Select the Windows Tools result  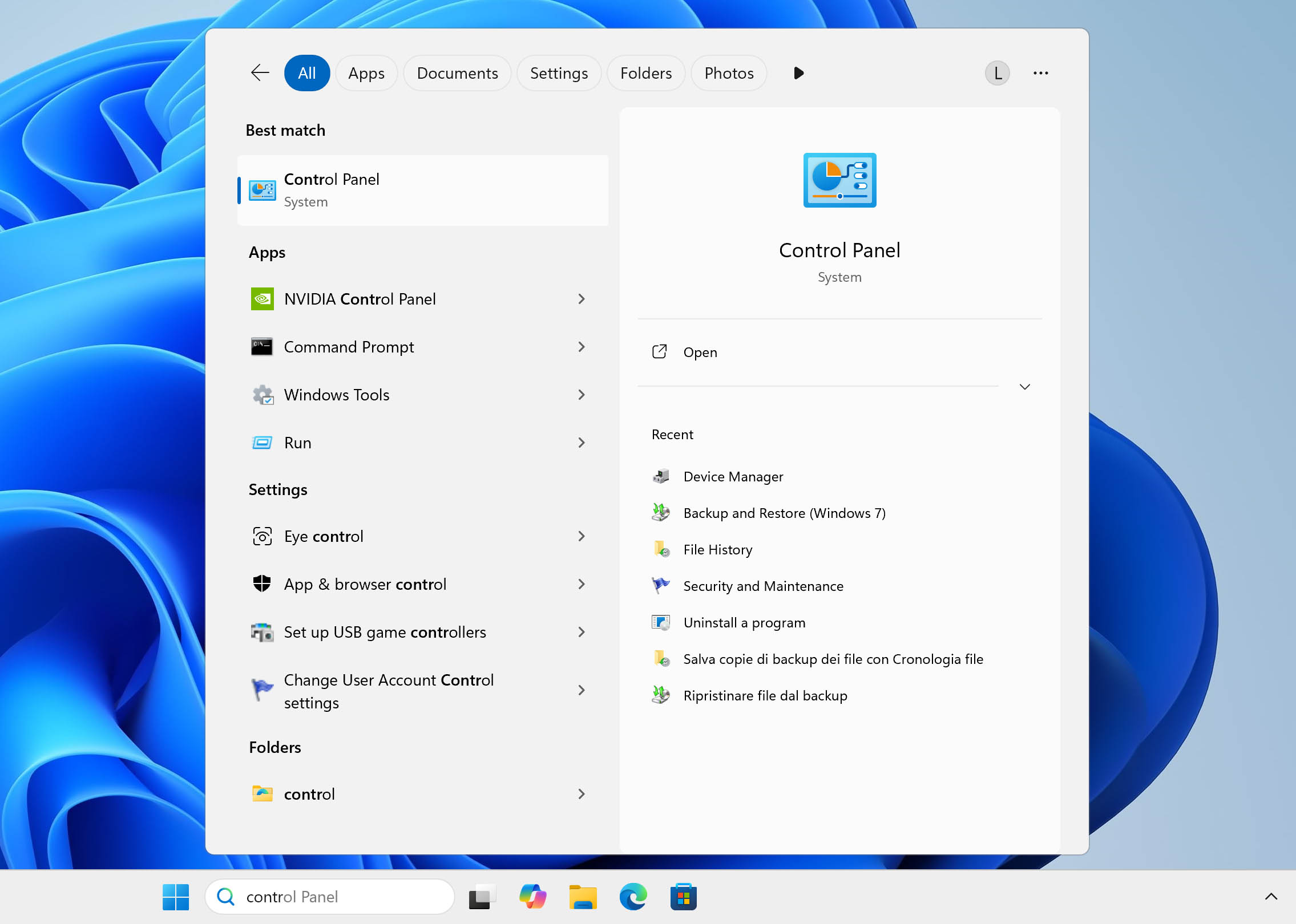click(x=423, y=395)
